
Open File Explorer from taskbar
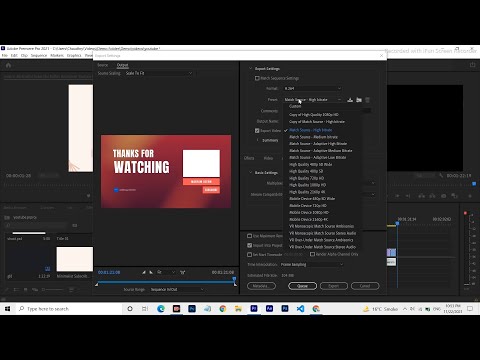point(238,309)
